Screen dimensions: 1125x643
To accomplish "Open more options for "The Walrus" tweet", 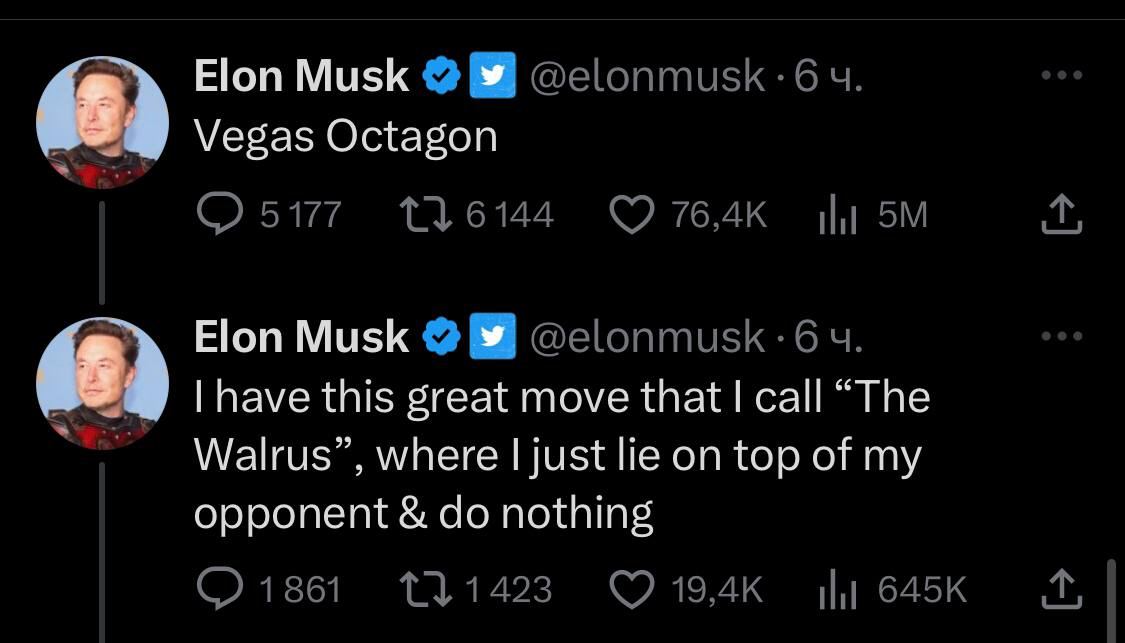I will (x=1062, y=335).
